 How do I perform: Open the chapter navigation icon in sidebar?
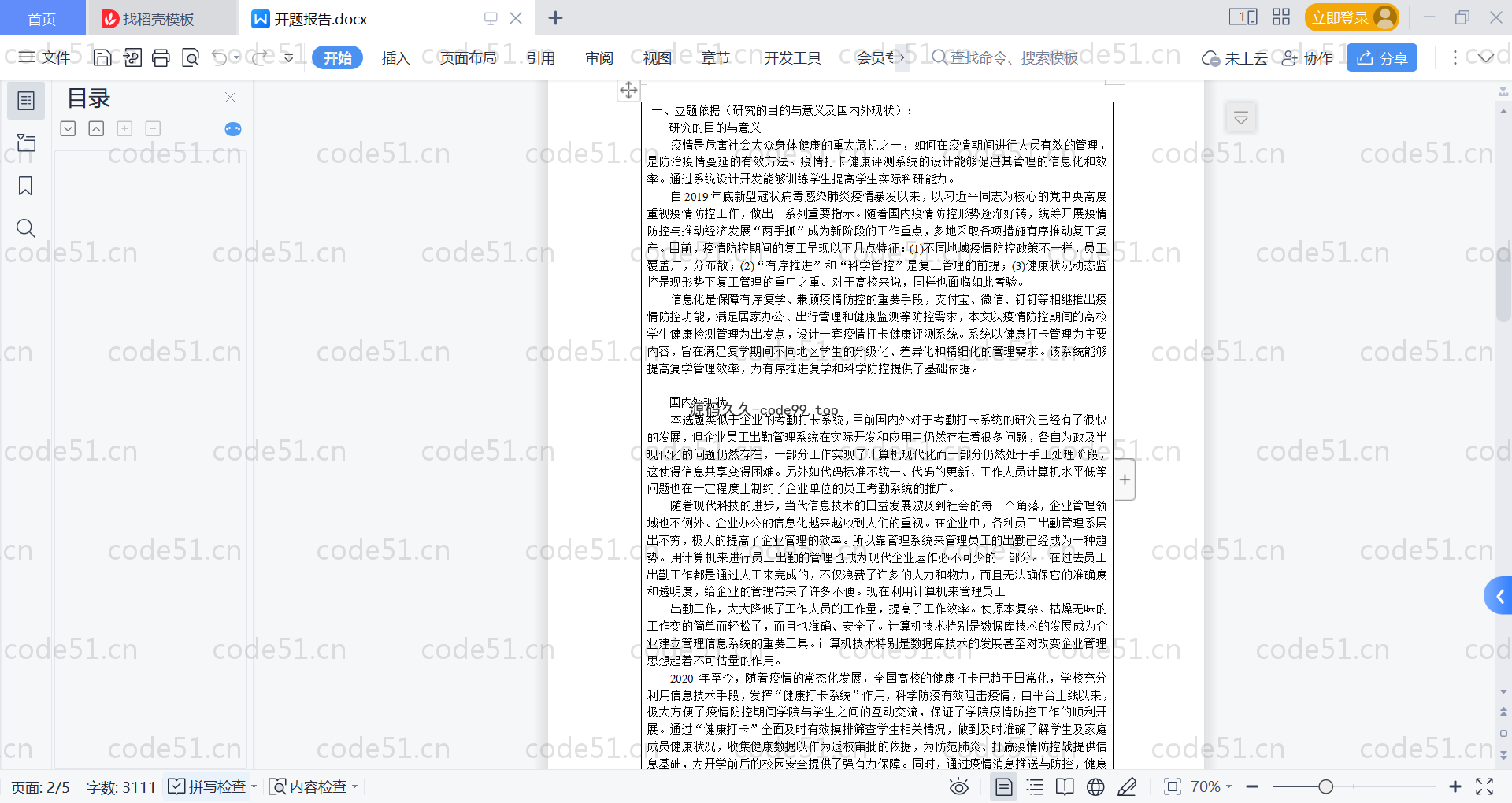pyautogui.click(x=26, y=142)
